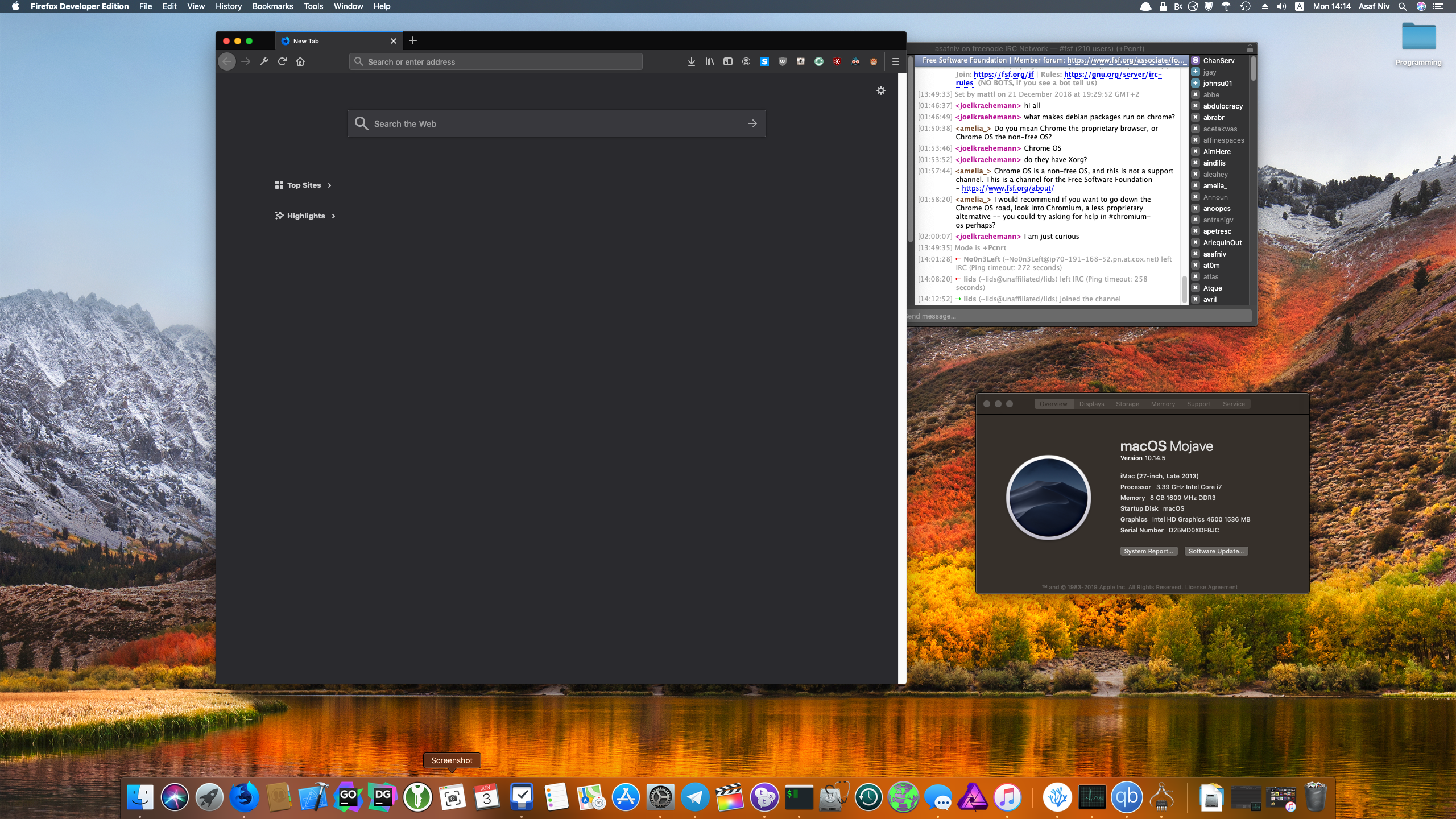Expand the Highlights section chevron

click(333, 216)
